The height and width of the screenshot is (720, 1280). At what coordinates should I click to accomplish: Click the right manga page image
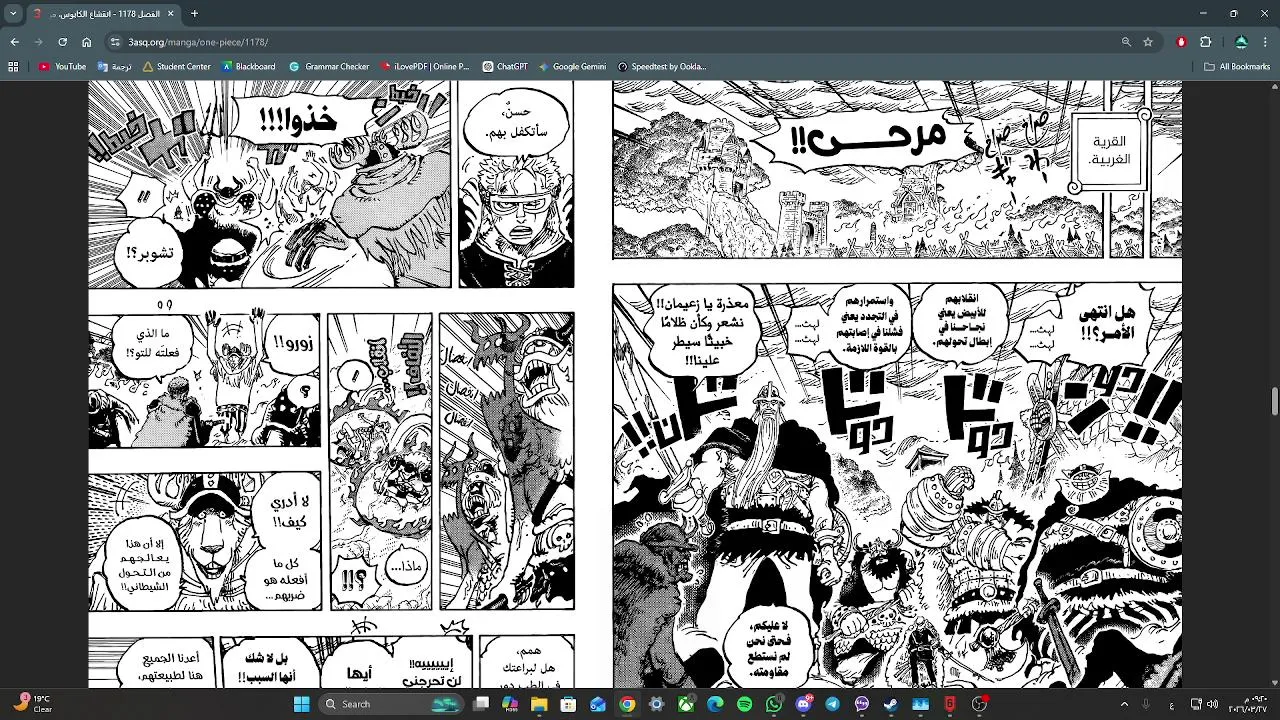[897, 384]
